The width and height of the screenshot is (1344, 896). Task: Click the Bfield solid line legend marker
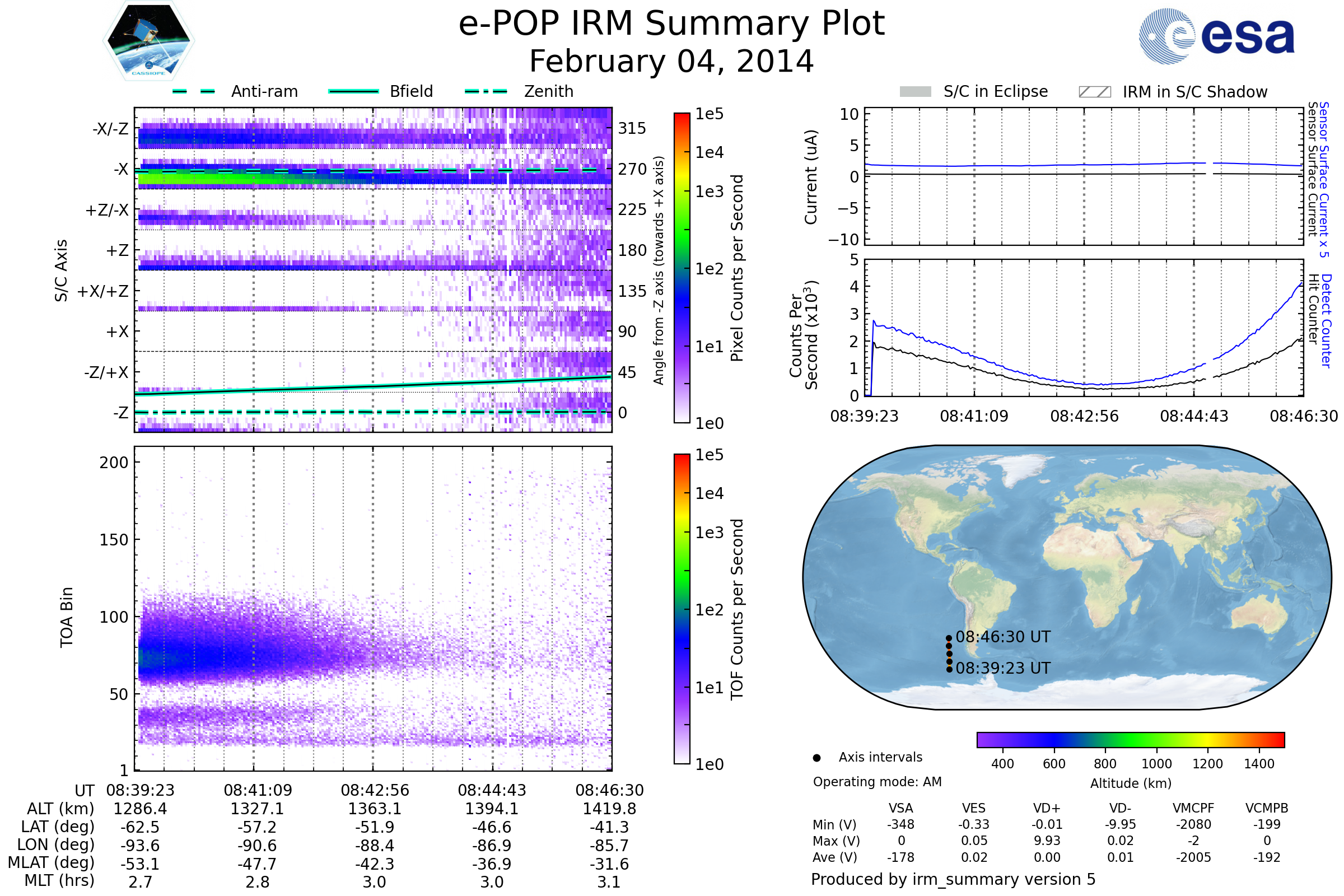[x=353, y=91]
